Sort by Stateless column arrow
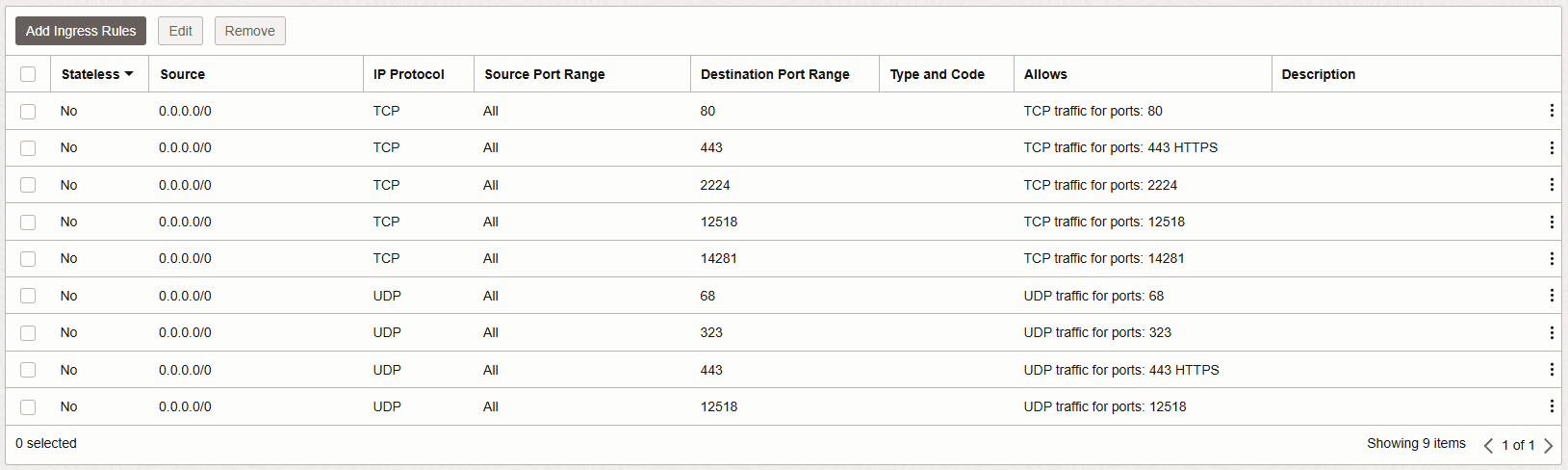1568x470 pixels. (129, 74)
